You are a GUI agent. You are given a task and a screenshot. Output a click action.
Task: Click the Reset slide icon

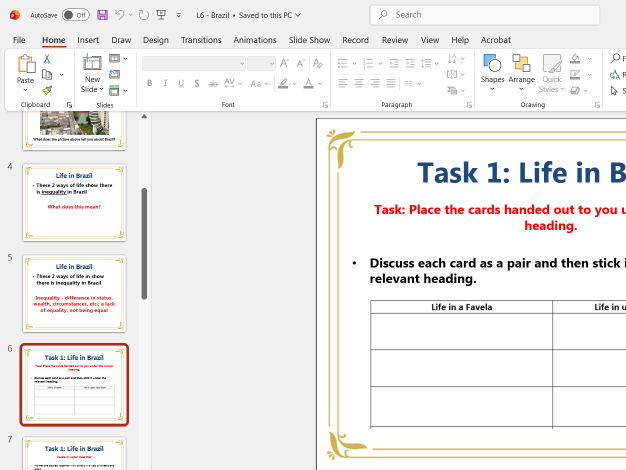(x=115, y=74)
